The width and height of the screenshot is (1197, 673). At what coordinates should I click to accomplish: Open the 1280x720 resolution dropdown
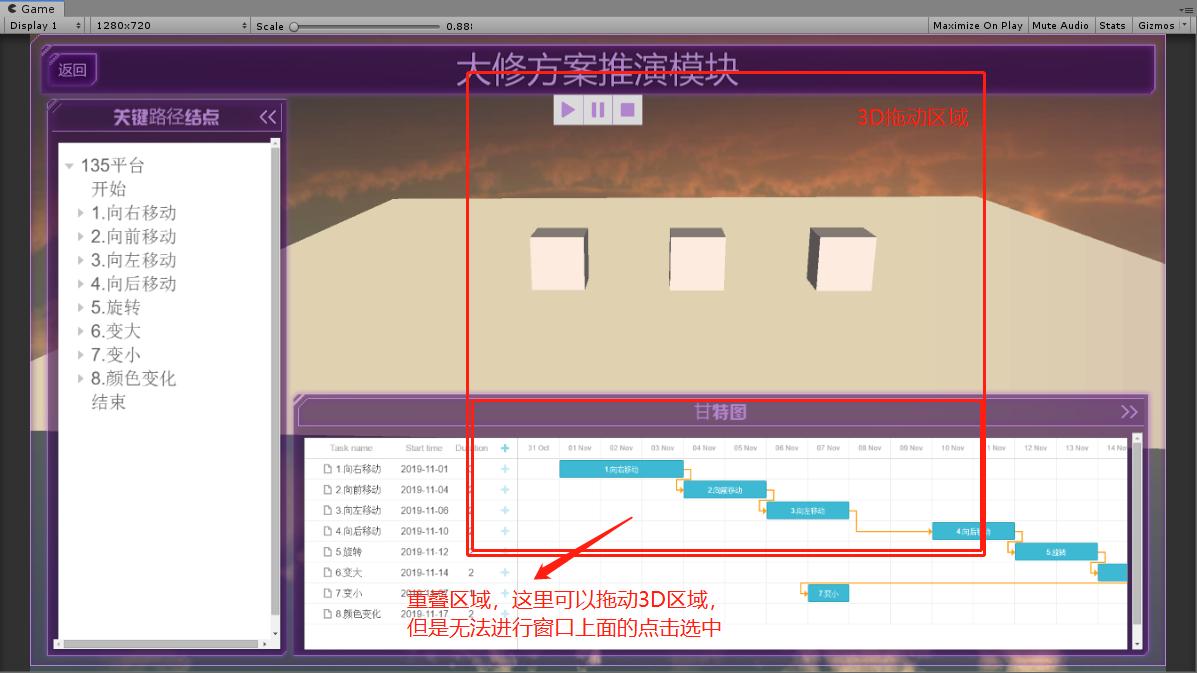click(170, 25)
